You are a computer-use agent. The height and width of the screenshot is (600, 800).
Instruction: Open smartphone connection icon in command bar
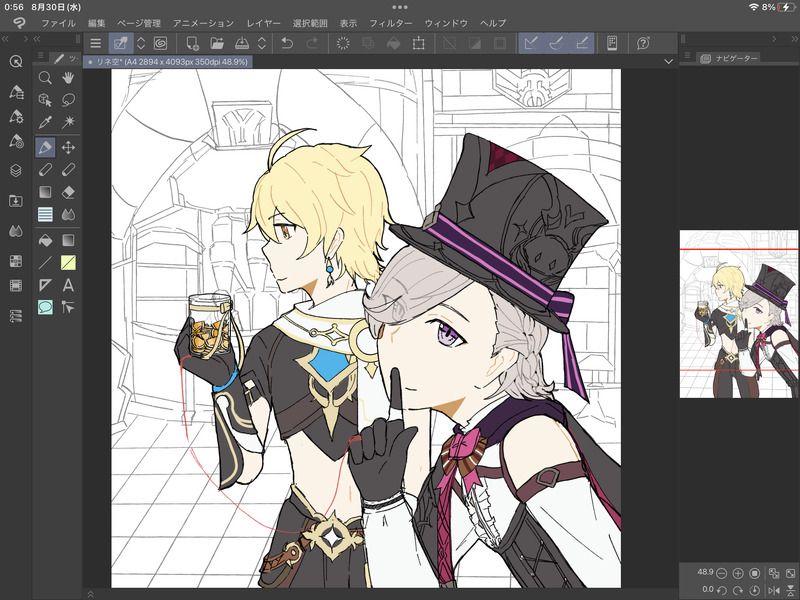(612, 43)
